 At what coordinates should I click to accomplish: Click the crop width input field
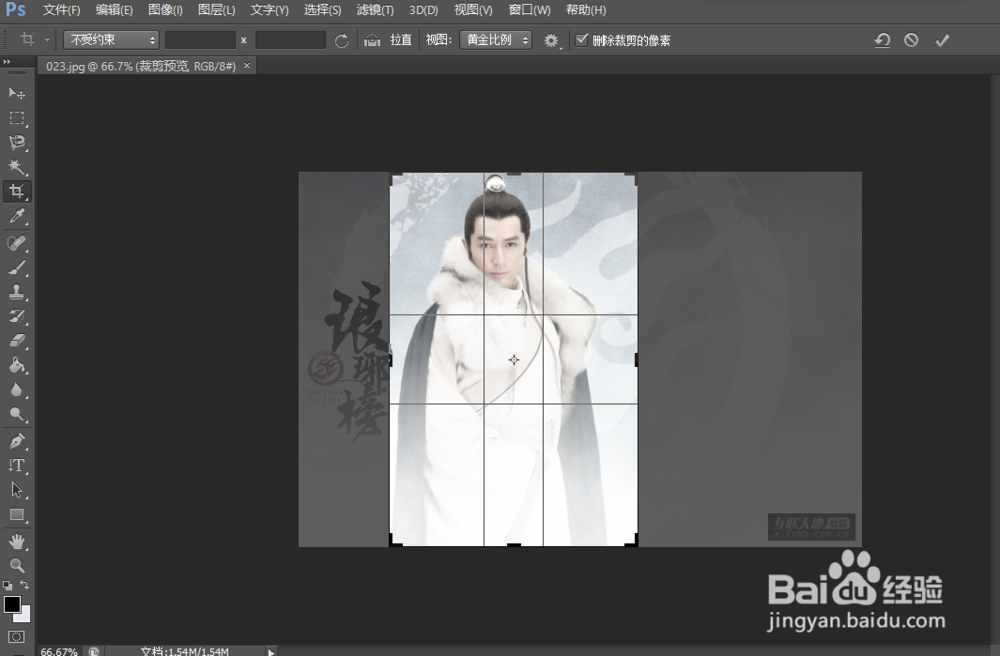click(x=200, y=40)
